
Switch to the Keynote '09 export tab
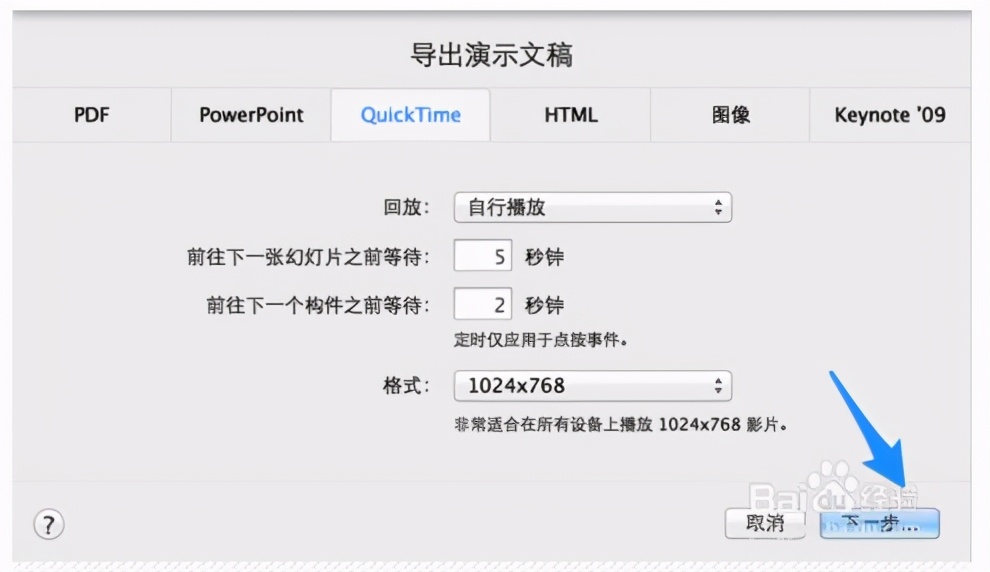(x=890, y=115)
